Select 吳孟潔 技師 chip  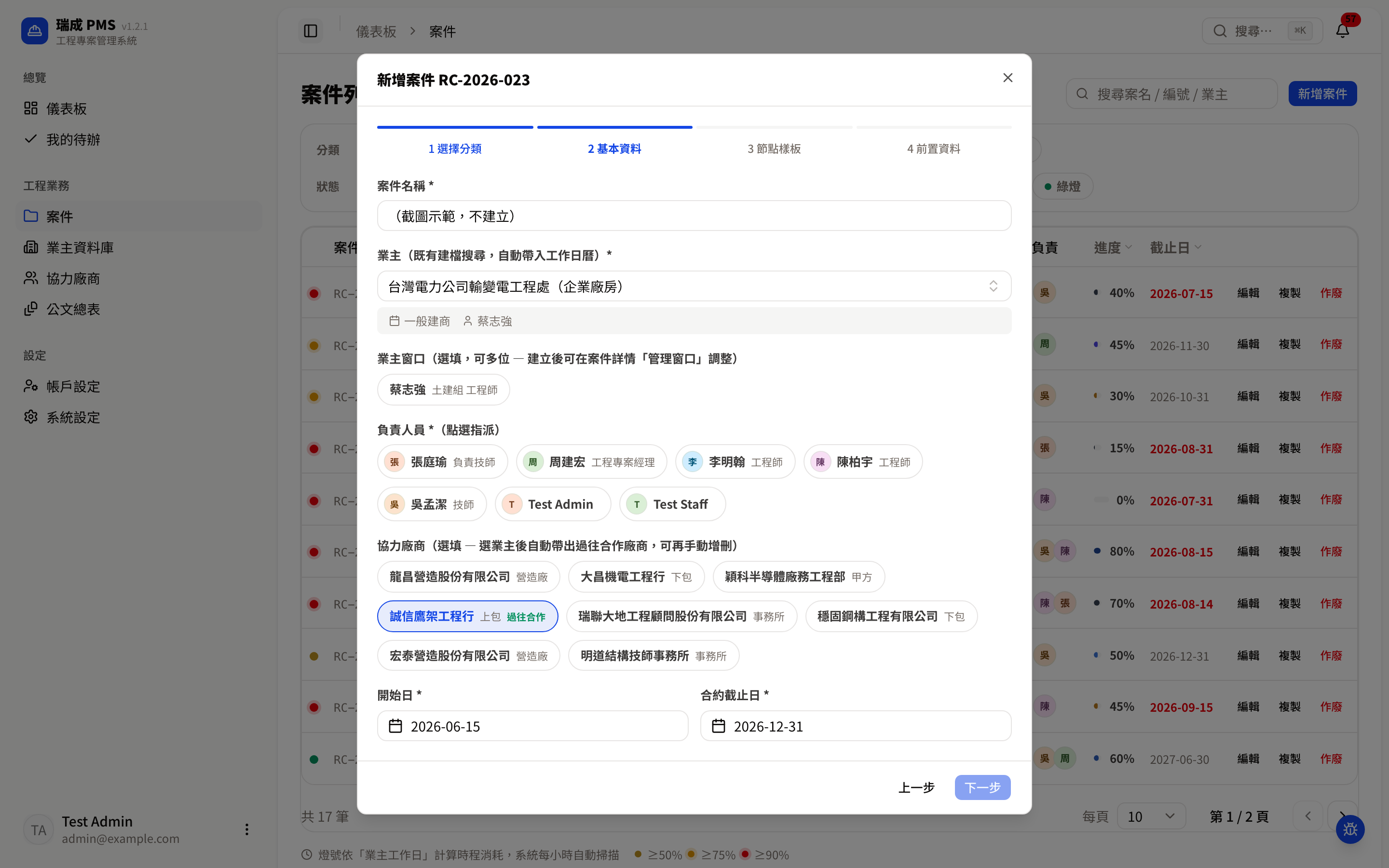(432, 504)
